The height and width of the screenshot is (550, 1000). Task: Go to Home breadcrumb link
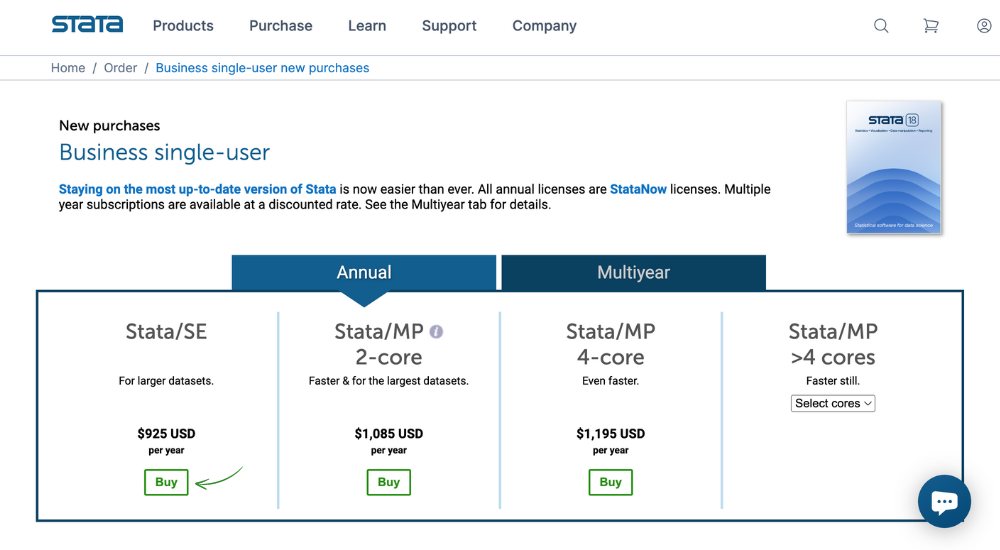pos(68,68)
